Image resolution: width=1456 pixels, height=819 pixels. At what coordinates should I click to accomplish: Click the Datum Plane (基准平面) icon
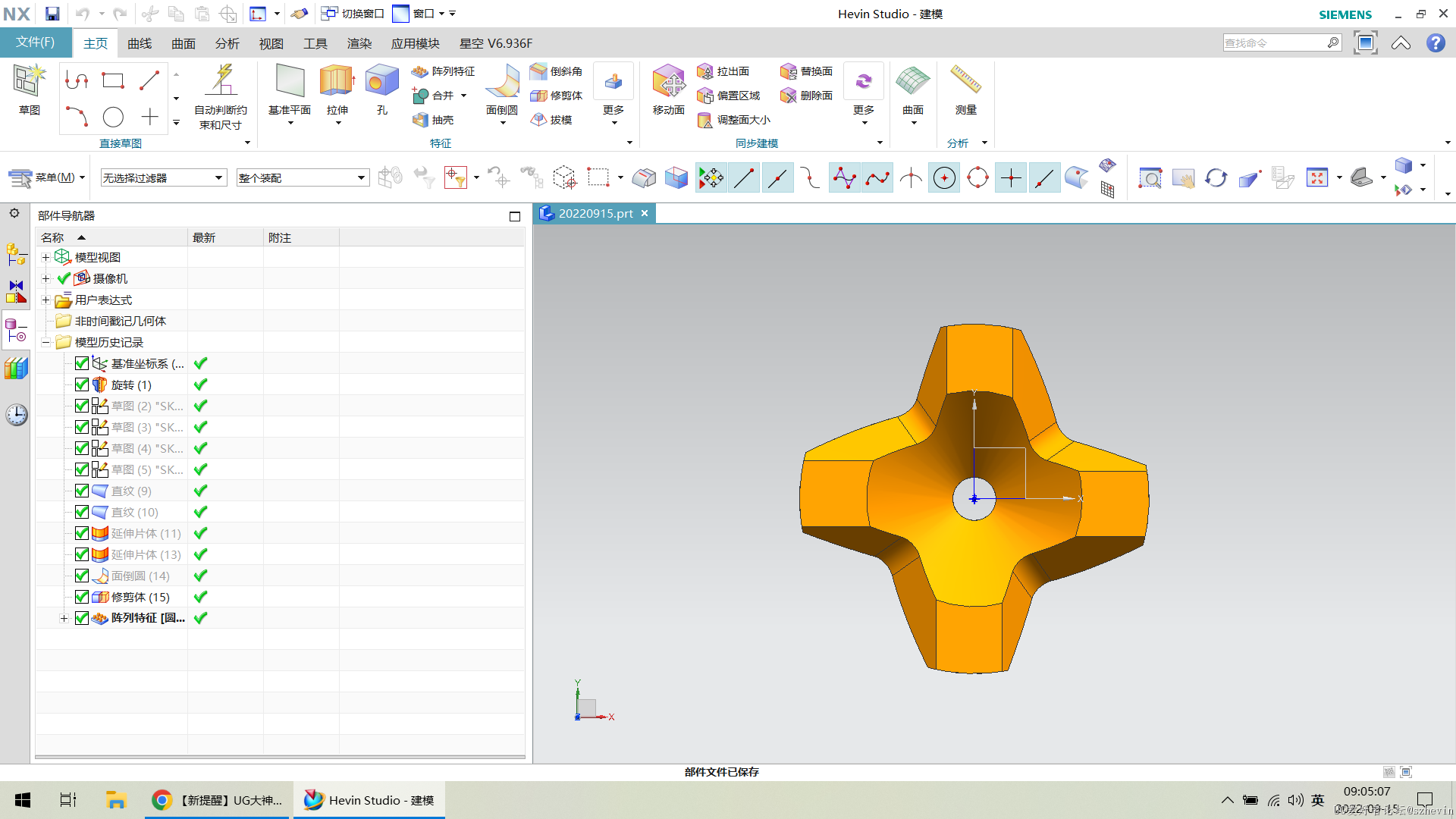click(x=290, y=81)
